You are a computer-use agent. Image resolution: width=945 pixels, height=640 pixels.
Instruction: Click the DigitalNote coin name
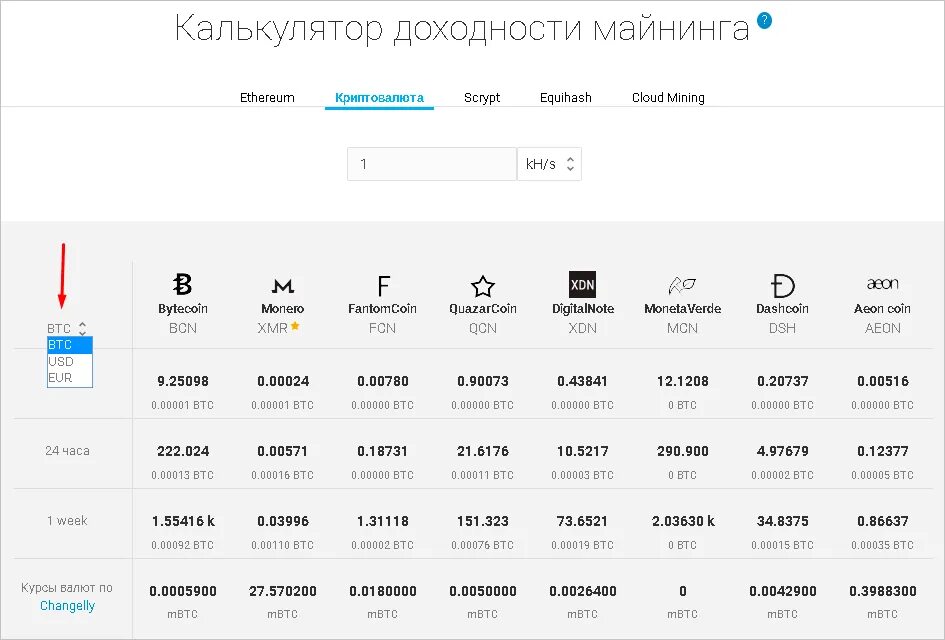tap(583, 309)
